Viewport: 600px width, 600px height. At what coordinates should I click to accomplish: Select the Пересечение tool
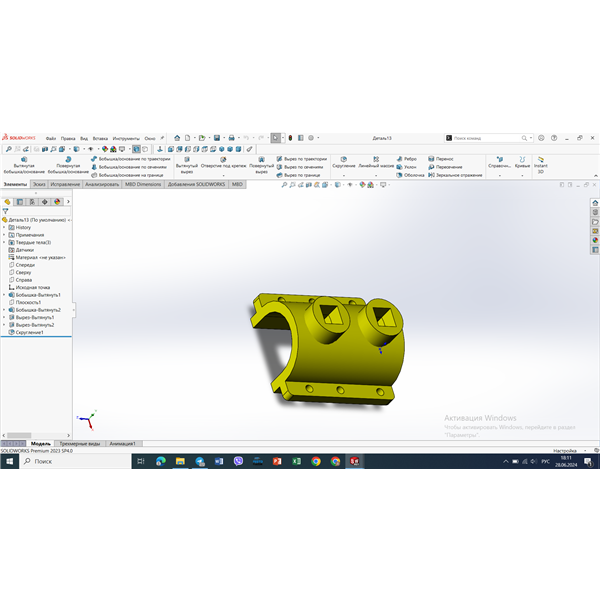(445, 167)
